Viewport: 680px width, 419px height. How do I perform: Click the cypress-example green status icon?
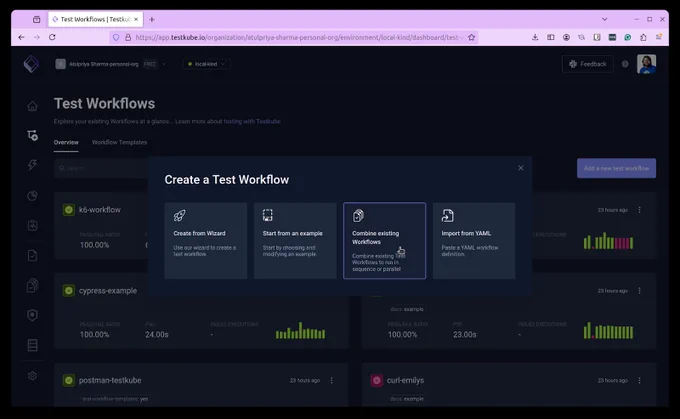[69, 291]
